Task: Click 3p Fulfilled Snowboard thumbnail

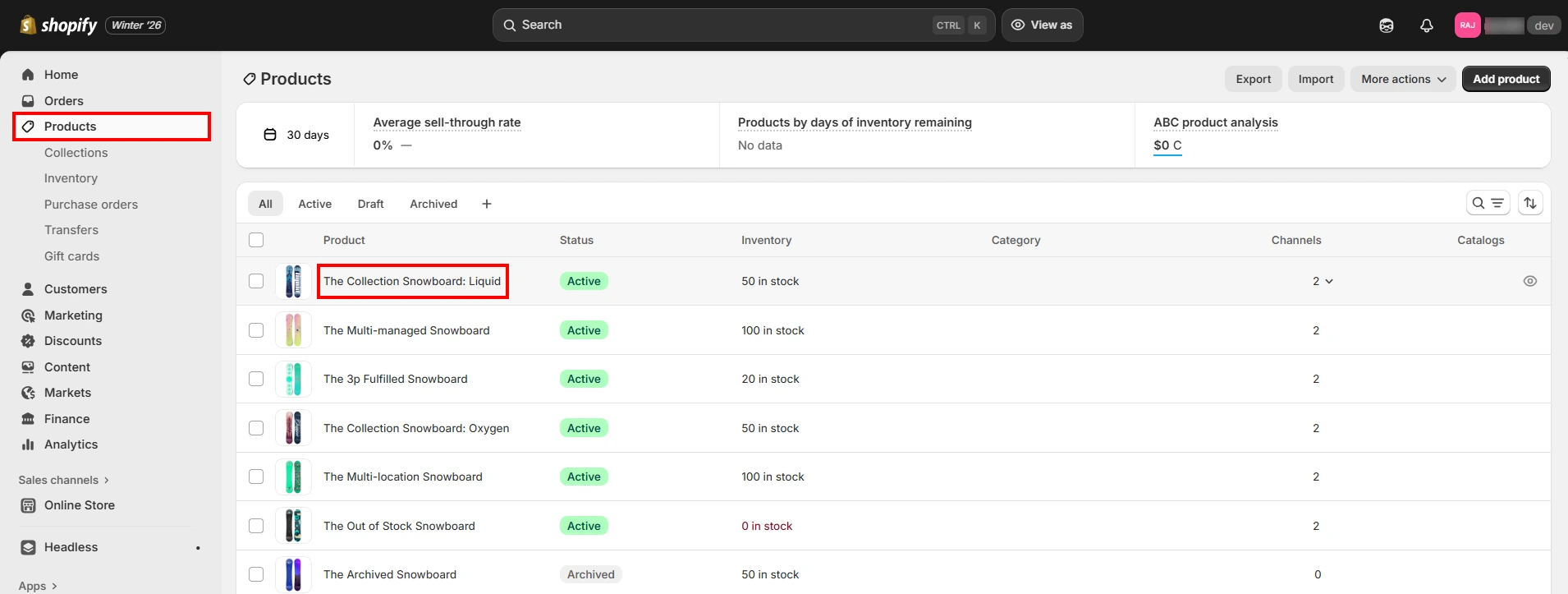Action: pyautogui.click(x=293, y=379)
